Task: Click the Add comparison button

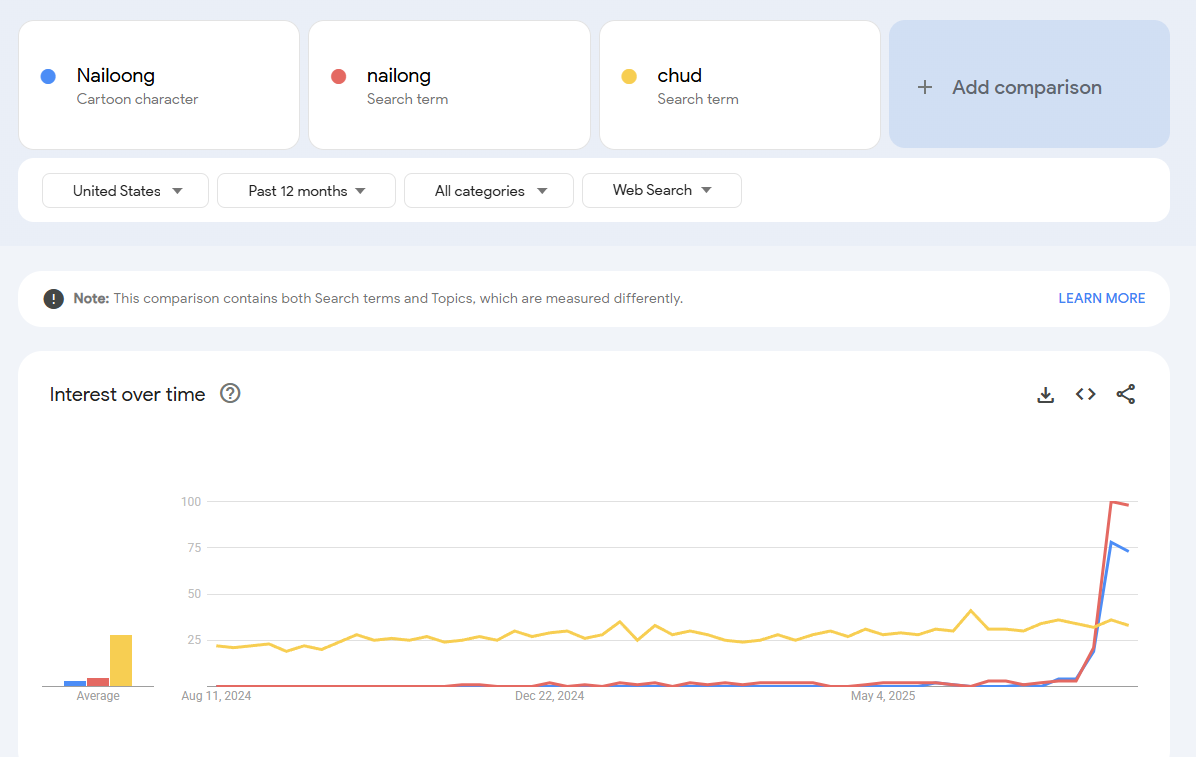Action: (1029, 85)
